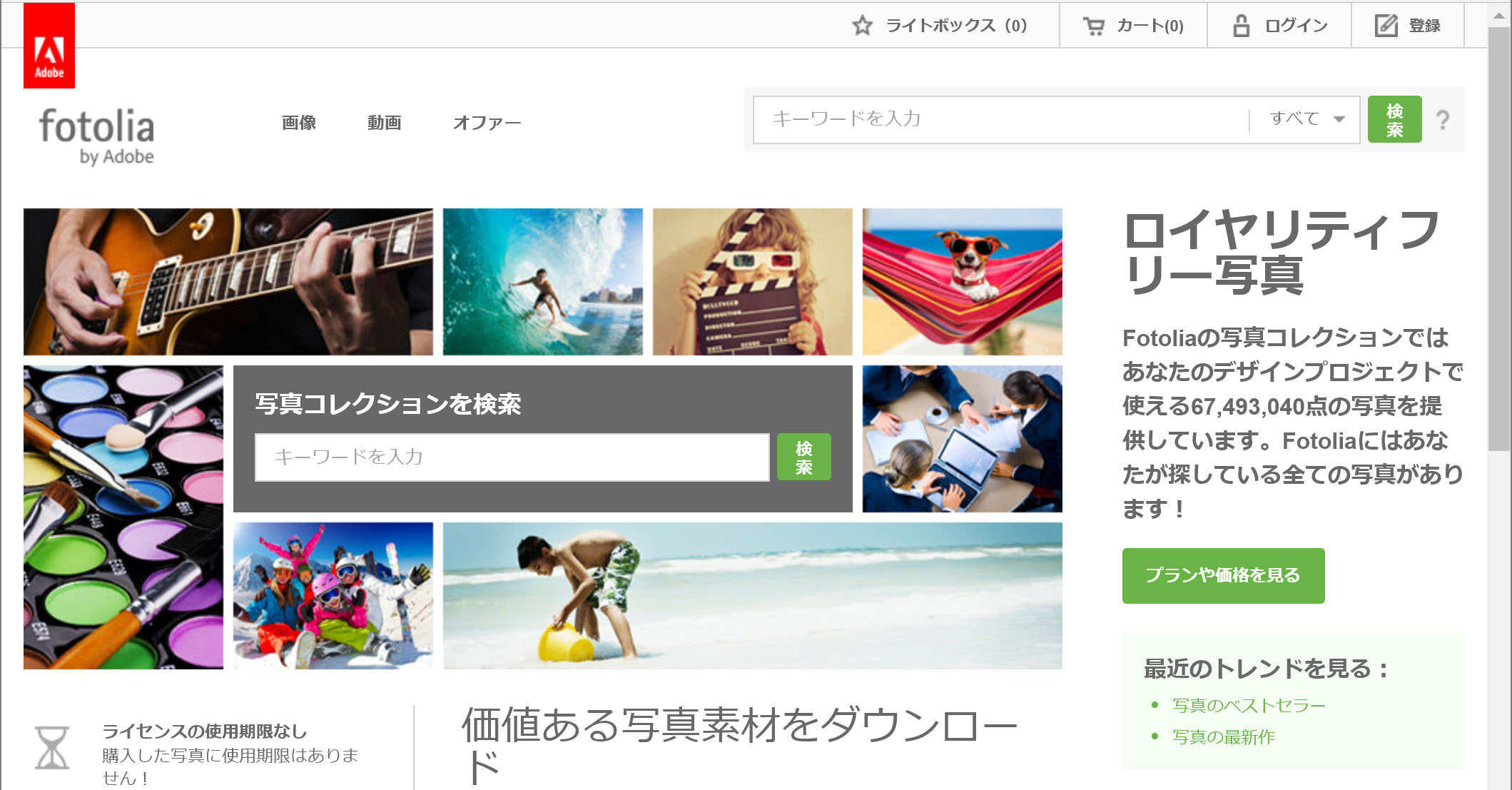Open the オファー menu
1512x790 pixels.
(x=487, y=123)
